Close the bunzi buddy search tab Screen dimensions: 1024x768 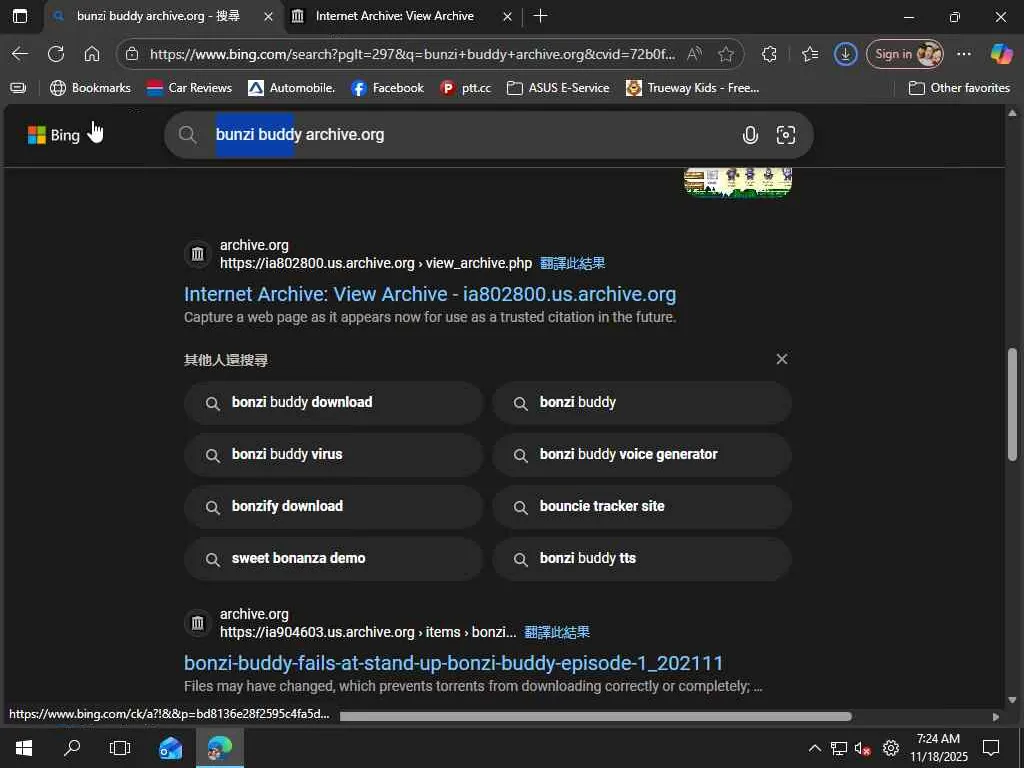tap(268, 17)
